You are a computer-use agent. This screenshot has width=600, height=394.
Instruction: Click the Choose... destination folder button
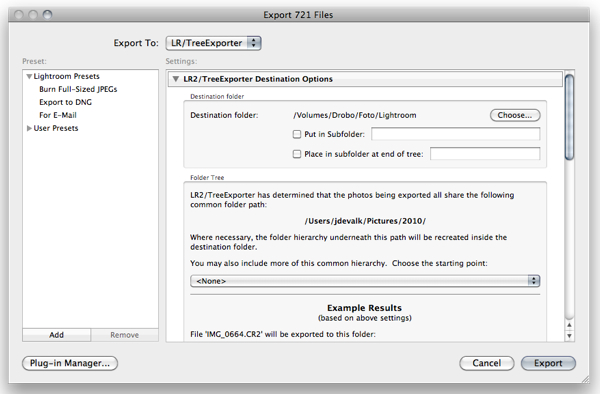click(x=515, y=115)
